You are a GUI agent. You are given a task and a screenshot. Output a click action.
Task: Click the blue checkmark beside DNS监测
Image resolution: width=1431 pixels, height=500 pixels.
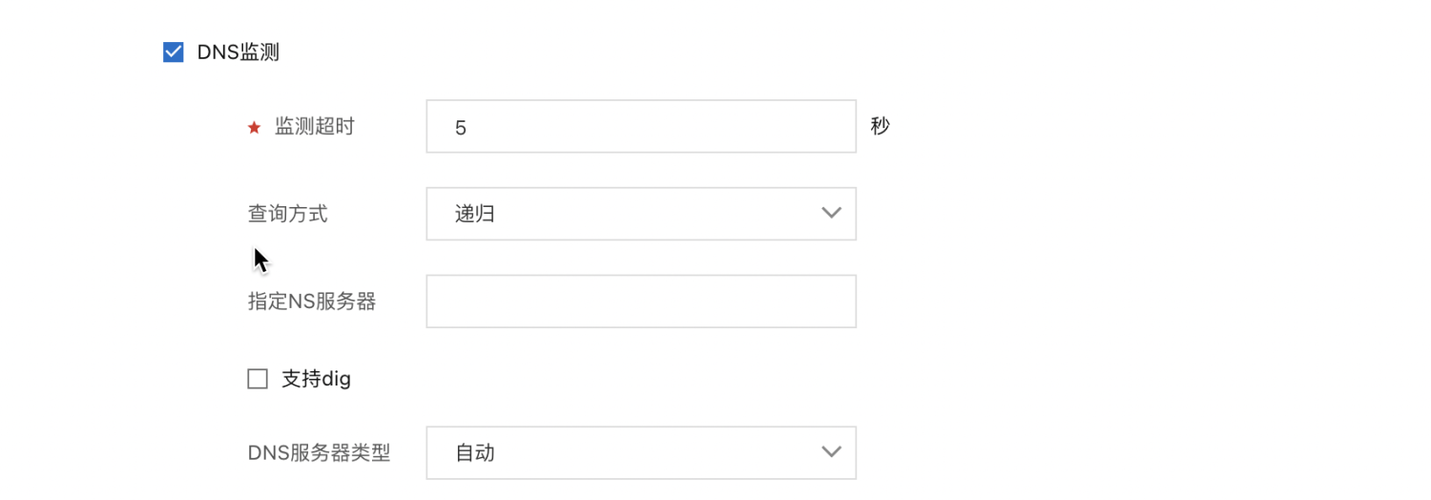(173, 52)
